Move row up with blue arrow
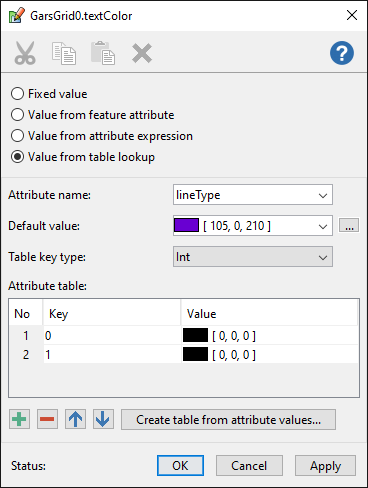This screenshot has width=368, height=488. coord(75,419)
